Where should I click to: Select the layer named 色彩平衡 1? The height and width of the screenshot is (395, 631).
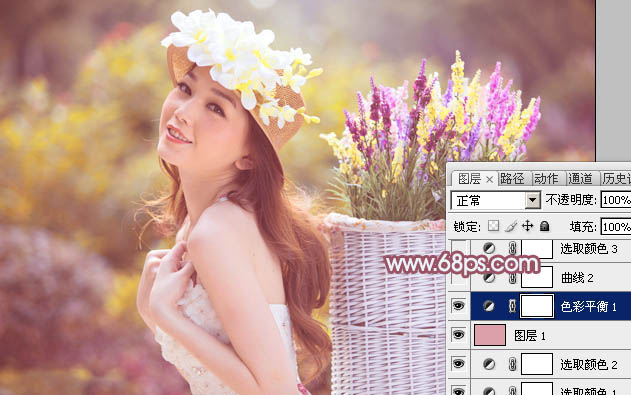588,307
